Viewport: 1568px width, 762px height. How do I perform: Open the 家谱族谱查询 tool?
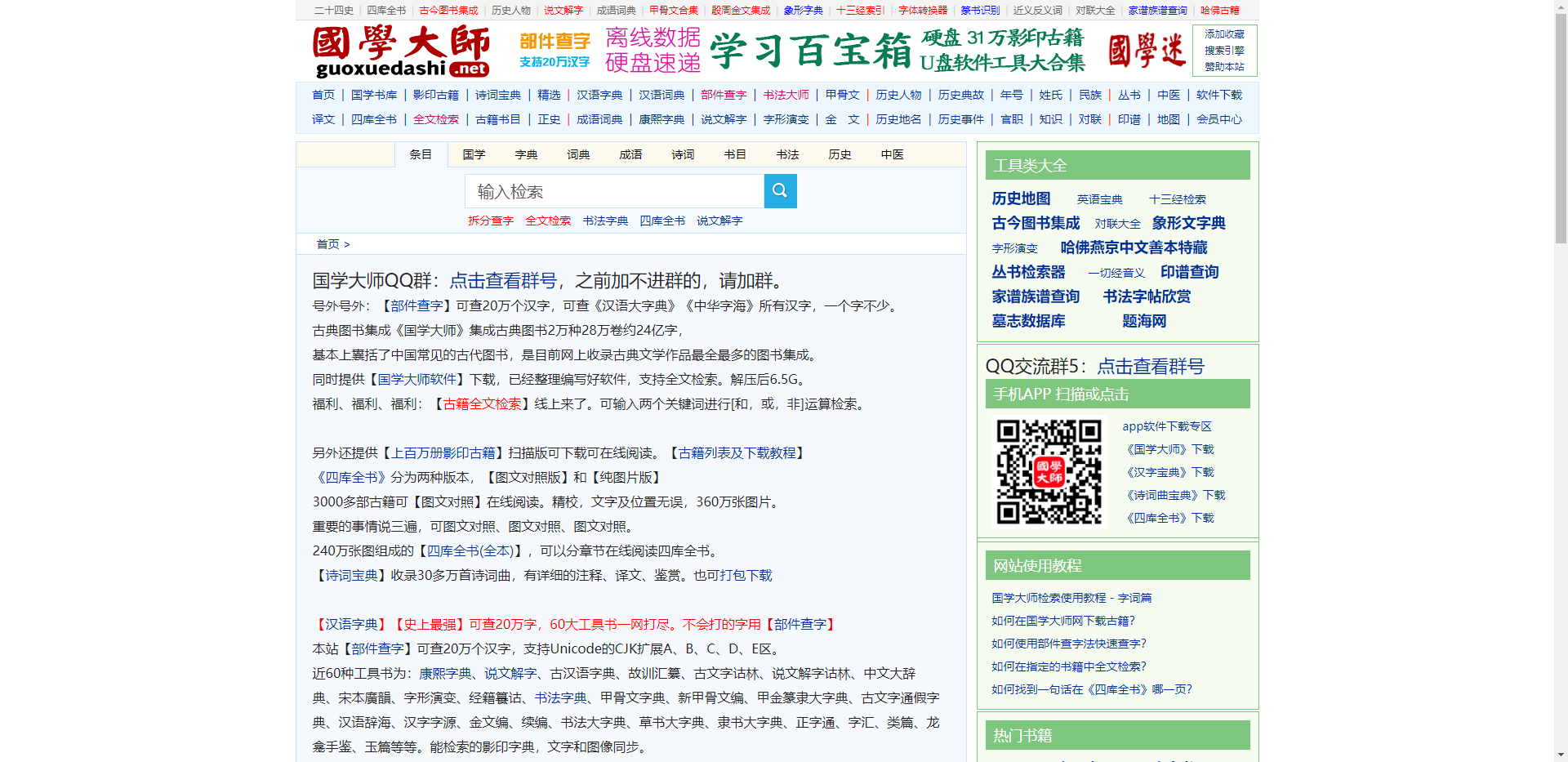pos(1036,296)
